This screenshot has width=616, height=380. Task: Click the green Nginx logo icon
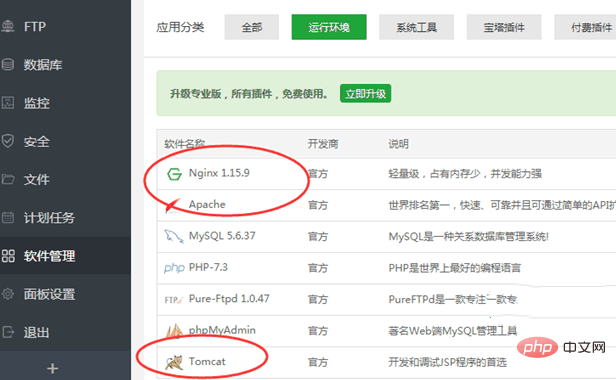click(x=174, y=174)
